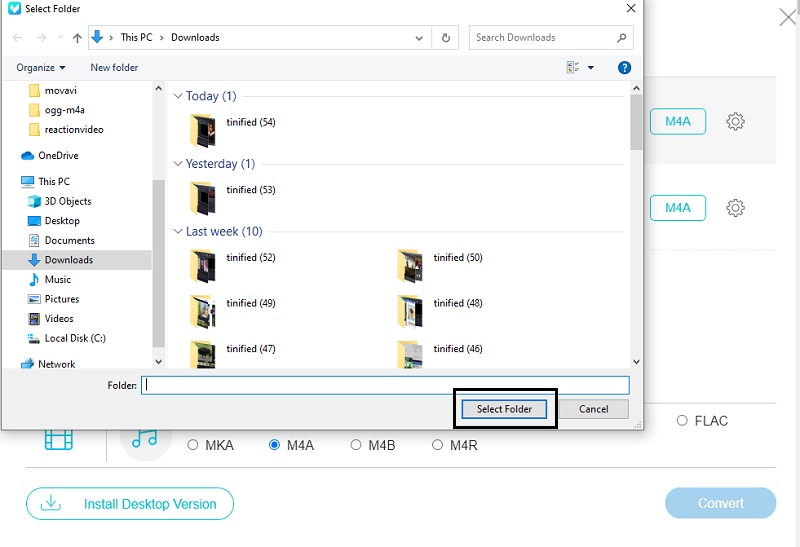
Task: Select the MKA format radio button
Action: pos(193,445)
